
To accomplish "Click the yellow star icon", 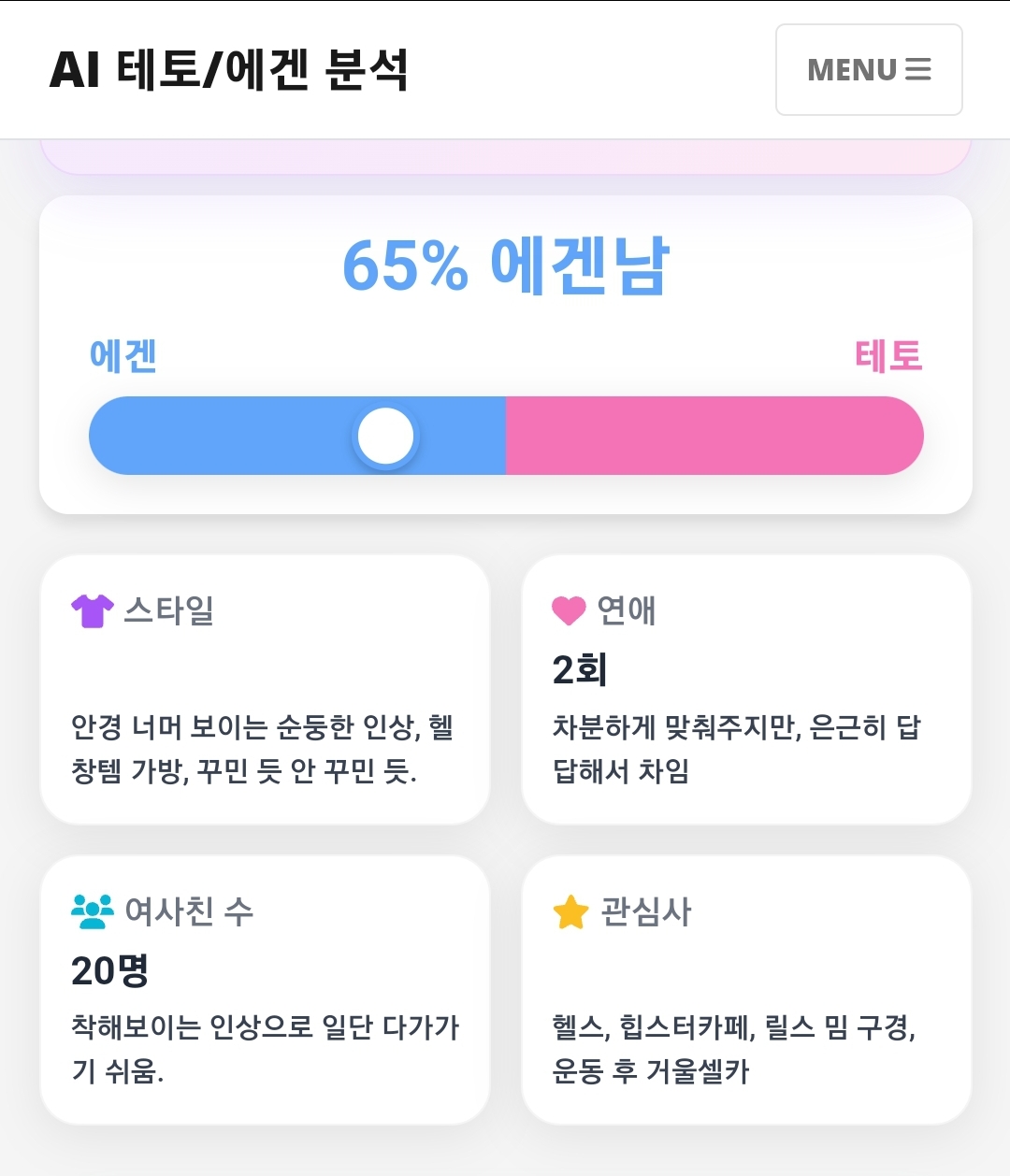I will (570, 912).
